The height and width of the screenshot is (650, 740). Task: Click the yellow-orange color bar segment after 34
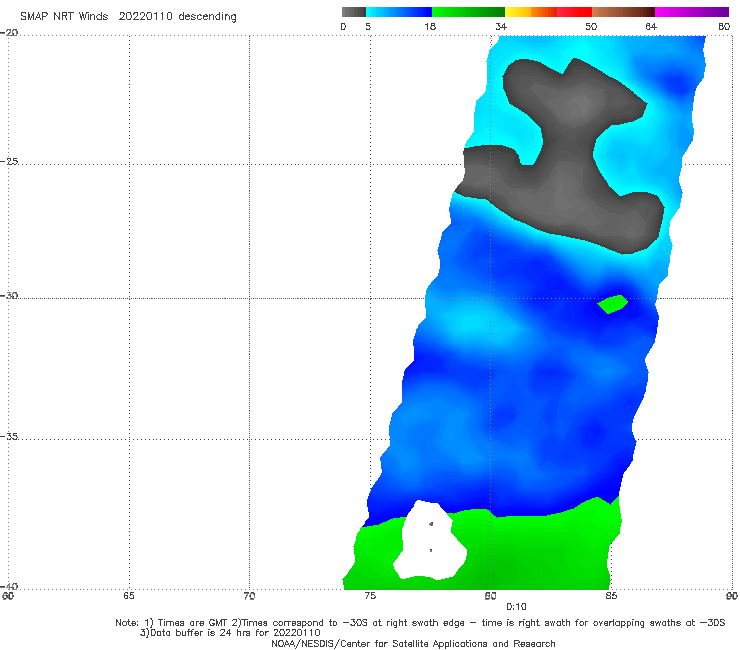click(530, 12)
